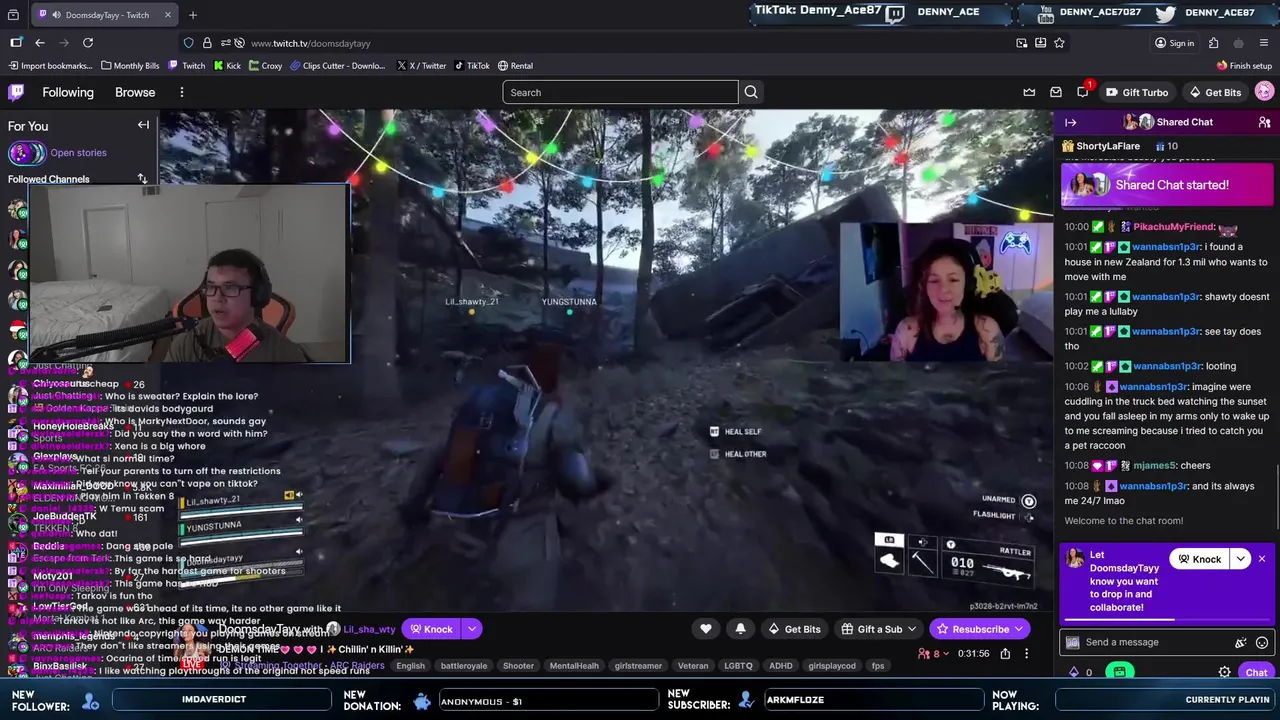Open the community users icon in chat header
Screen dimensions: 1280x720
coord(1264,122)
